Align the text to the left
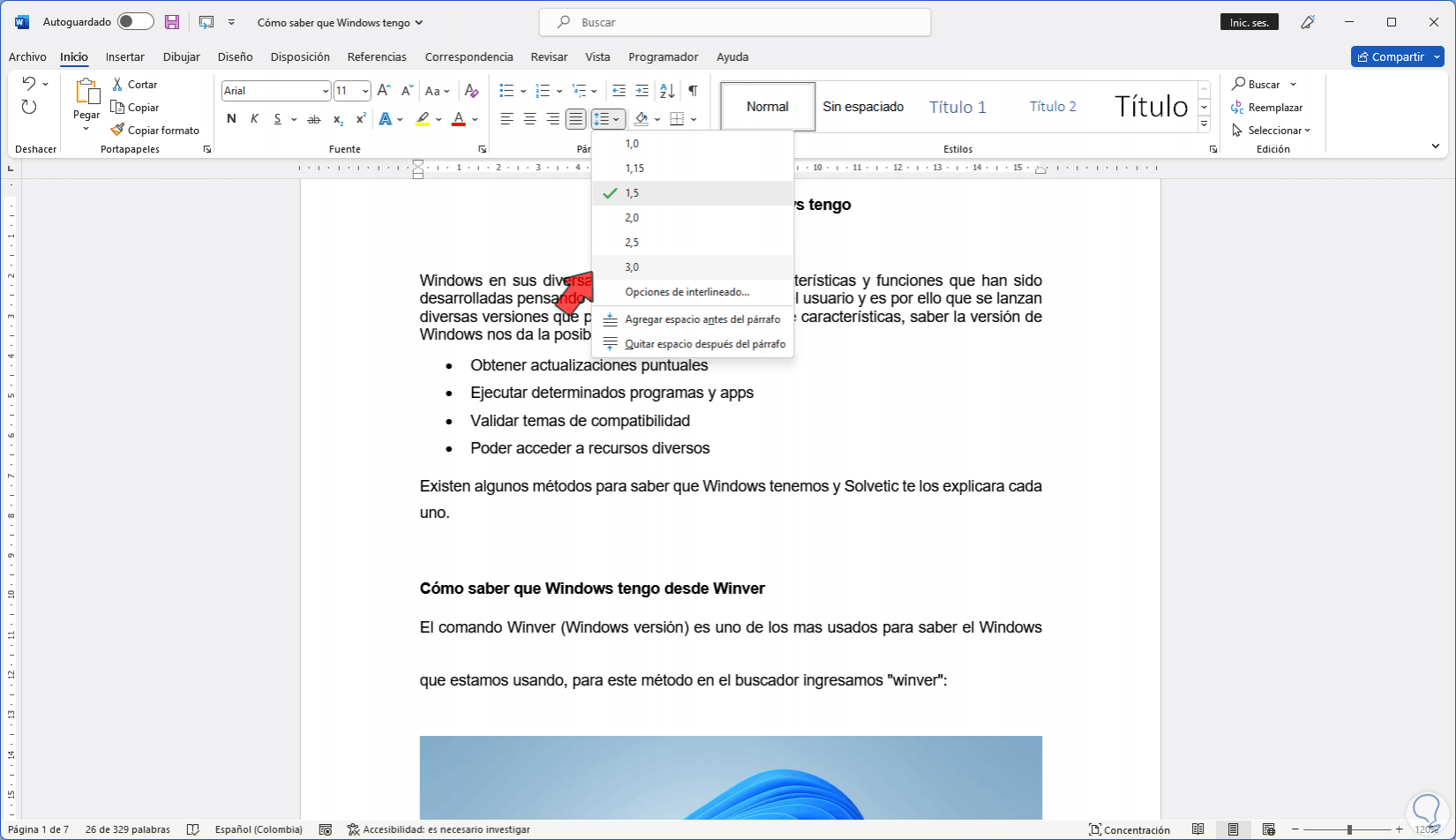 coord(507,119)
